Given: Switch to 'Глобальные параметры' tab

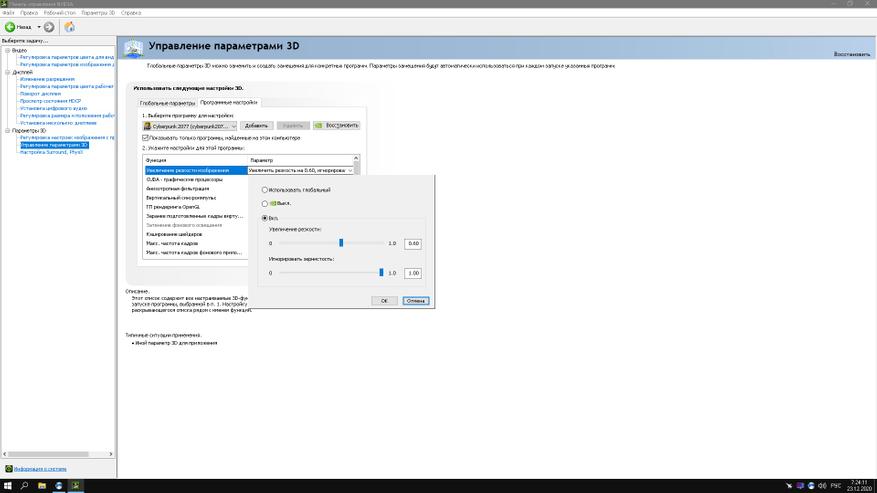Looking at the screenshot, I should coord(167,103).
